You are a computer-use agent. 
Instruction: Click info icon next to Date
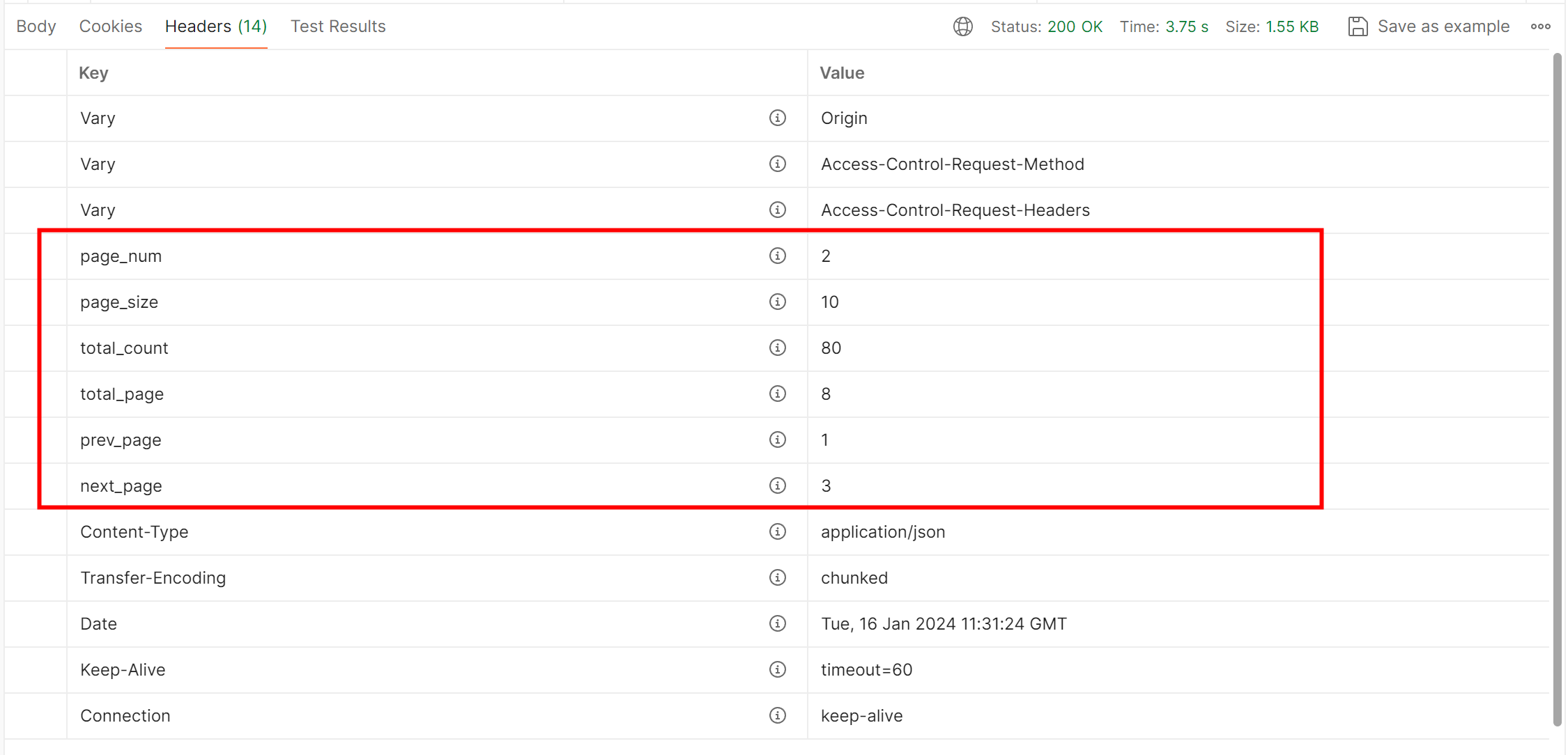coord(778,623)
